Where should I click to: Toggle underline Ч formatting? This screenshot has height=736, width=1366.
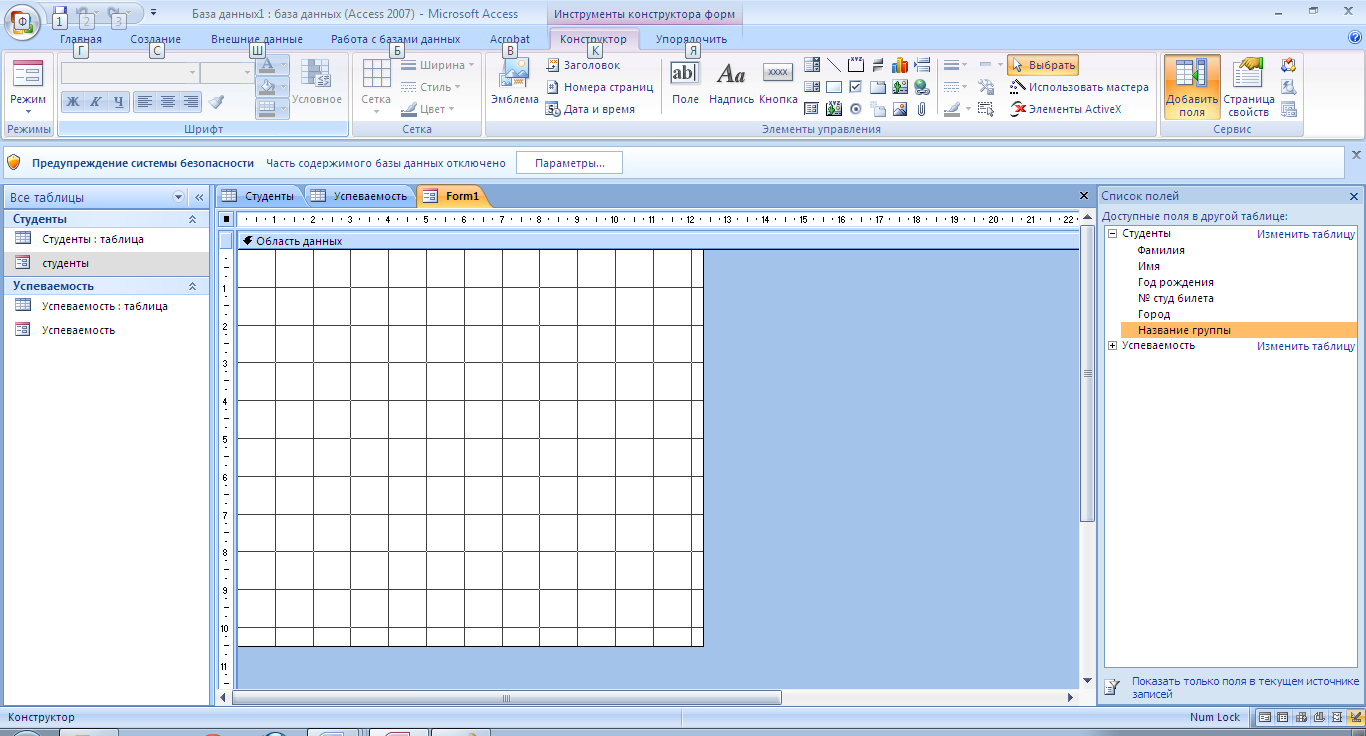(x=119, y=101)
